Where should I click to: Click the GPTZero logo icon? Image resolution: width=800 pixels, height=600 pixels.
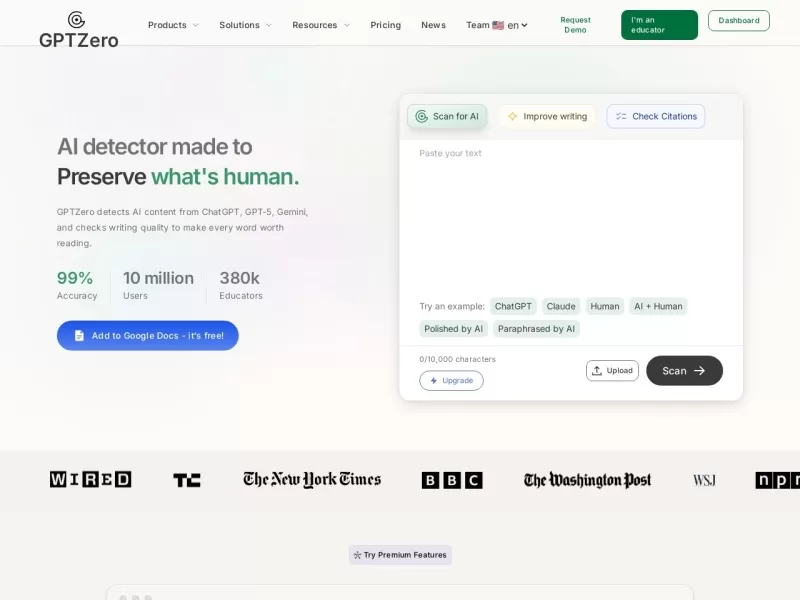pyautogui.click(x=75, y=18)
